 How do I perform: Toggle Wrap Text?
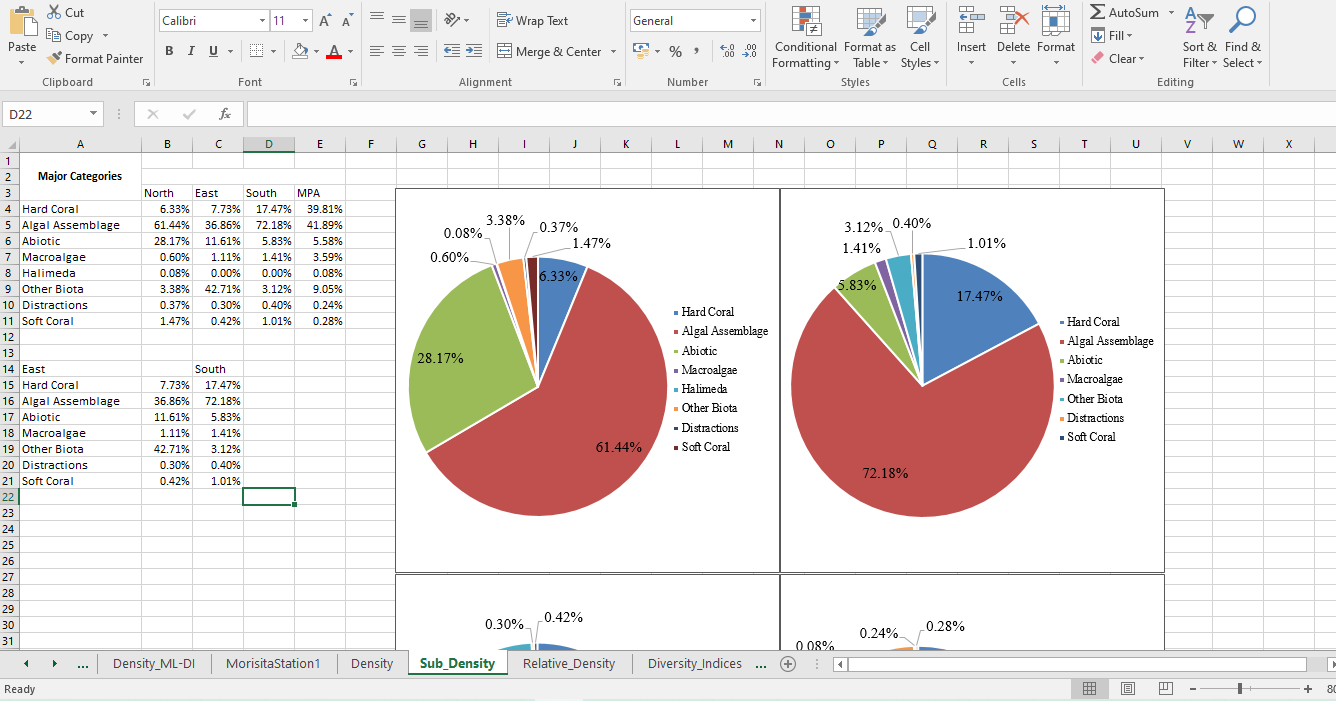click(532, 20)
